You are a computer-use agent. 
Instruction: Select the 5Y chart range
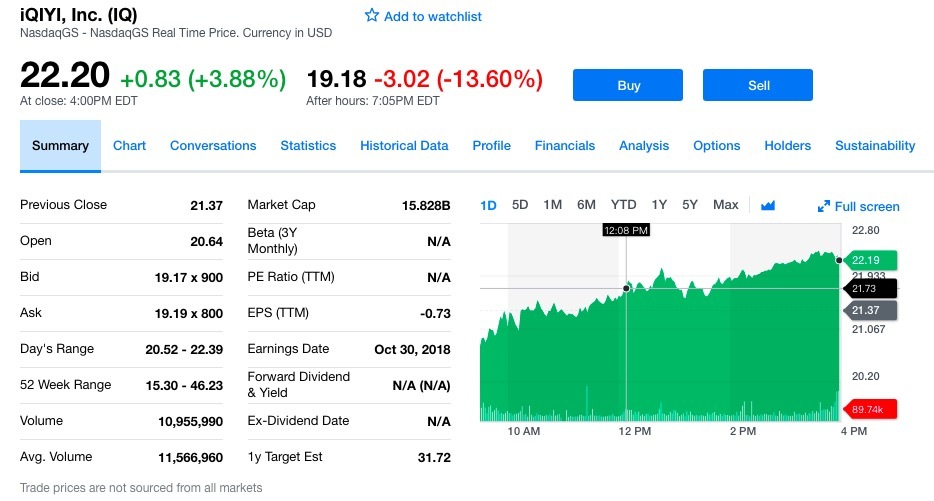tap(690, 205)
